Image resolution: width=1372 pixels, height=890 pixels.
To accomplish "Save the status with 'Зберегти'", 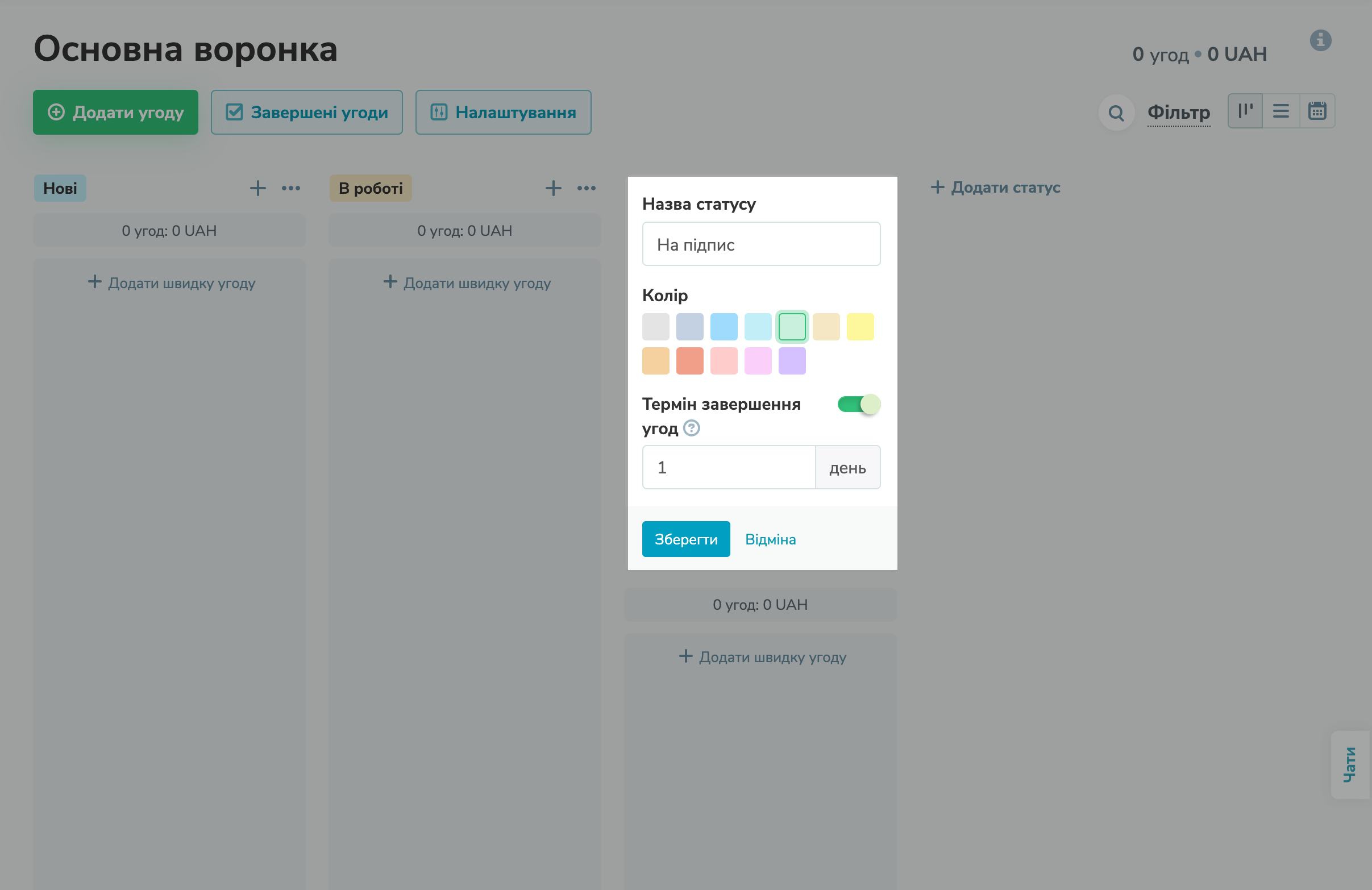I will 686,539.
